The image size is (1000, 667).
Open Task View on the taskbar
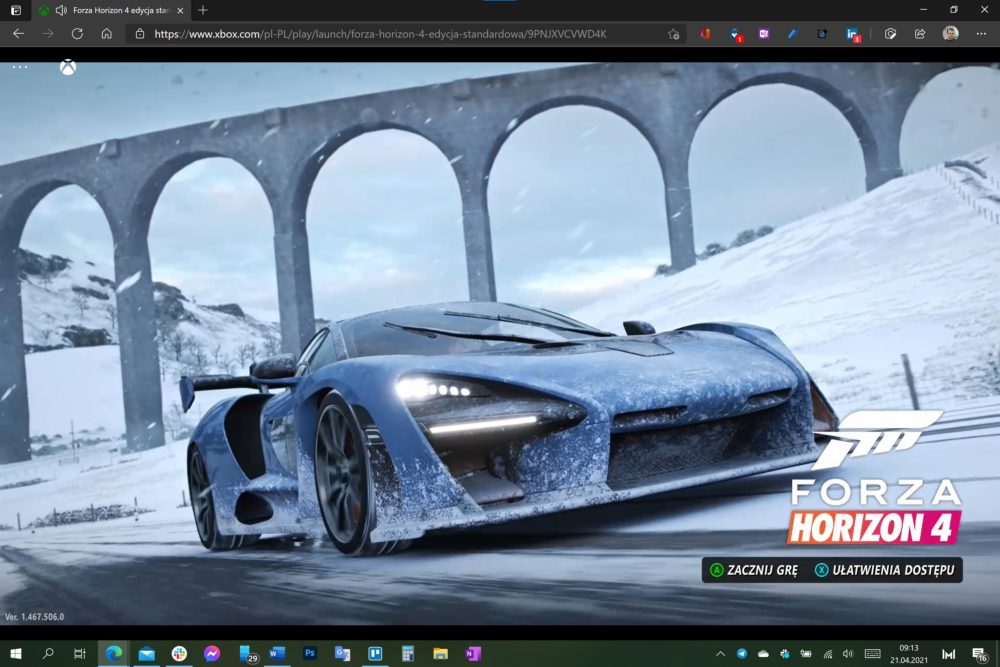pos(80,654)
